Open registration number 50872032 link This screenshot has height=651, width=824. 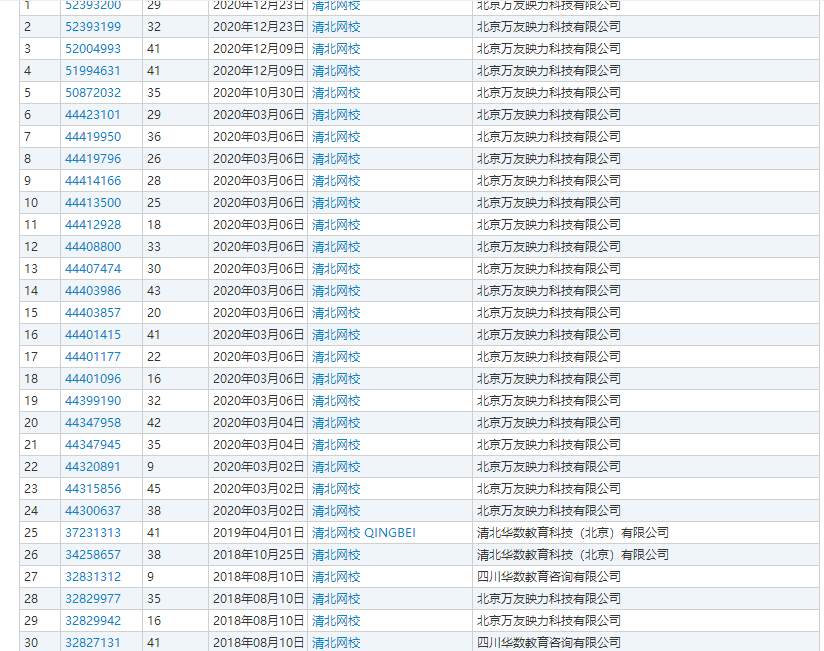pos(93,93)
